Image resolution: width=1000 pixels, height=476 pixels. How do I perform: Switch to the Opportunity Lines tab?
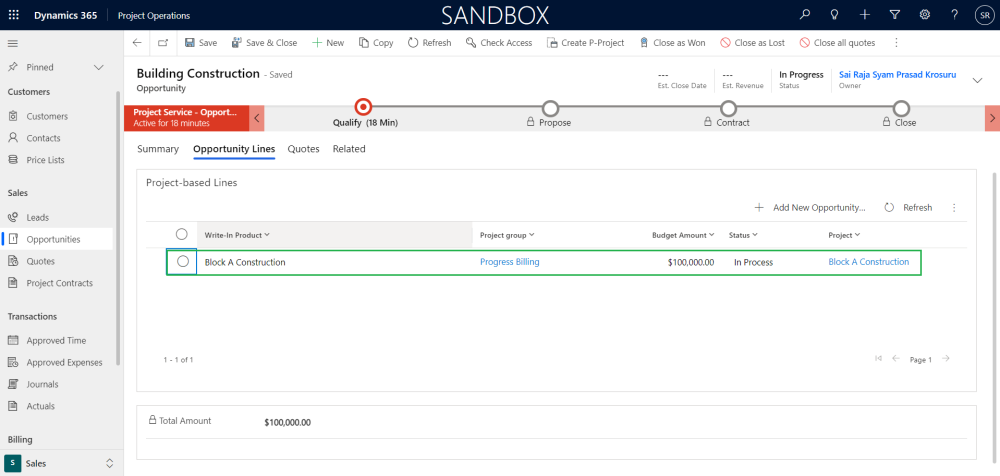click(234, 149)
